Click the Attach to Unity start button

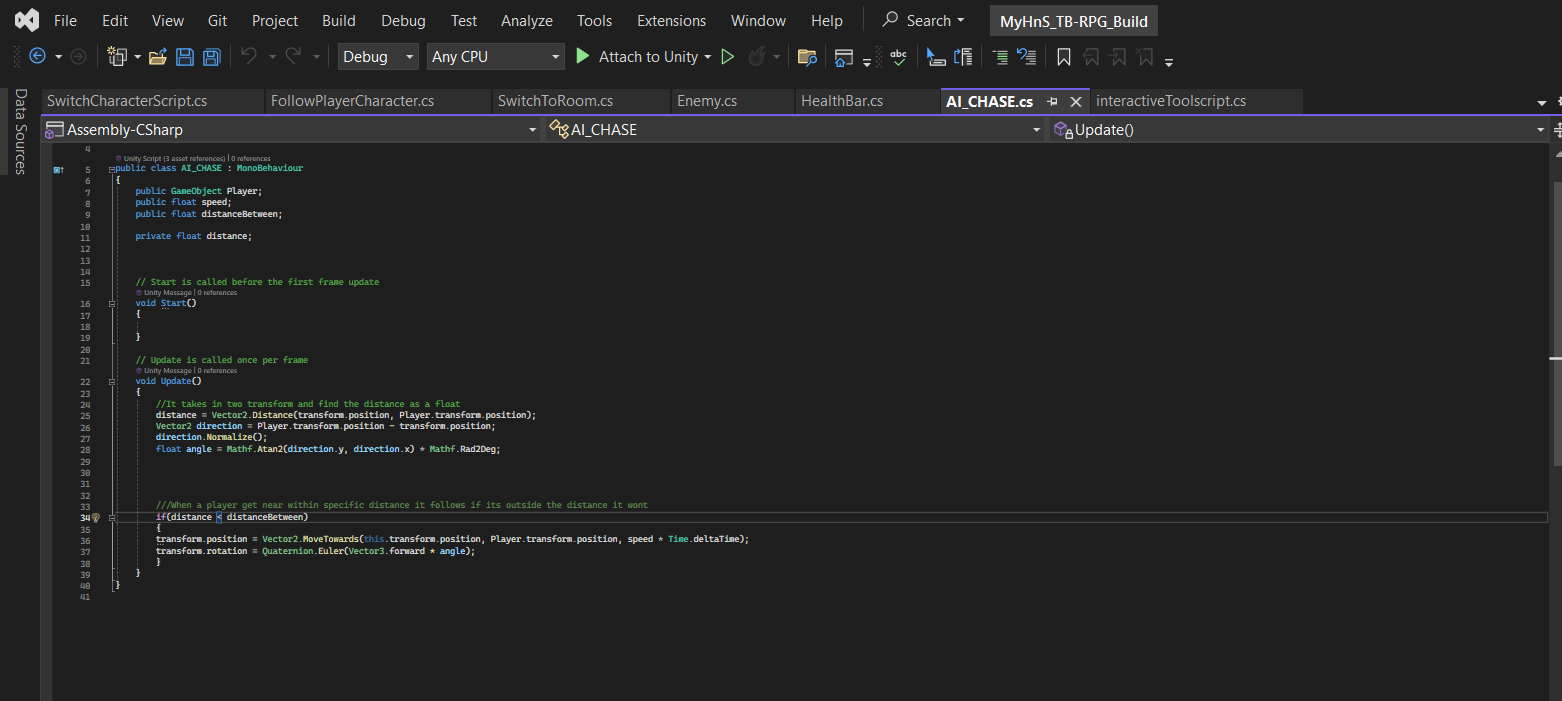636,57
